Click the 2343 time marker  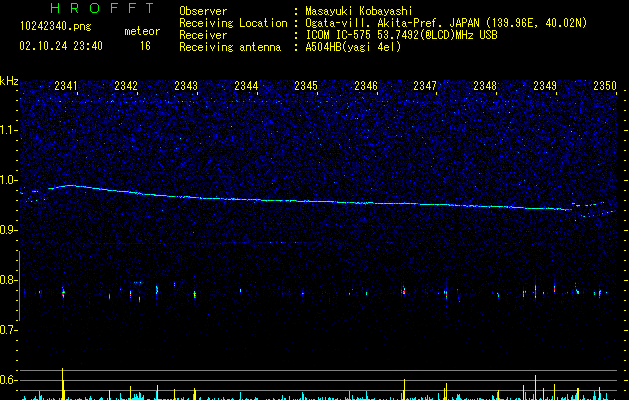click(x=186, y=85)
